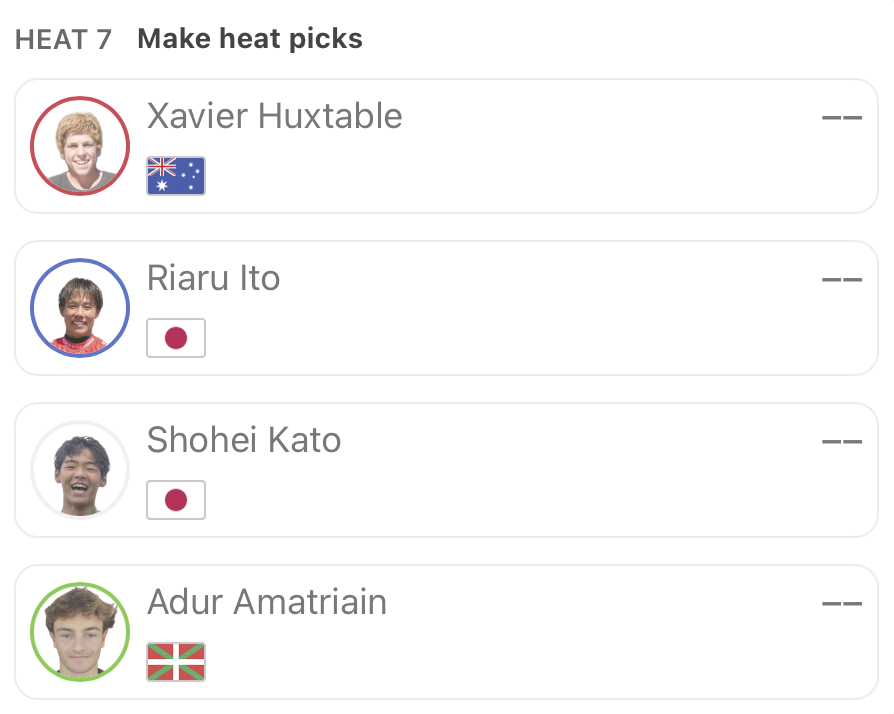Select the Adur Amatriain name text
894x714 pixels.
point(266,602)
